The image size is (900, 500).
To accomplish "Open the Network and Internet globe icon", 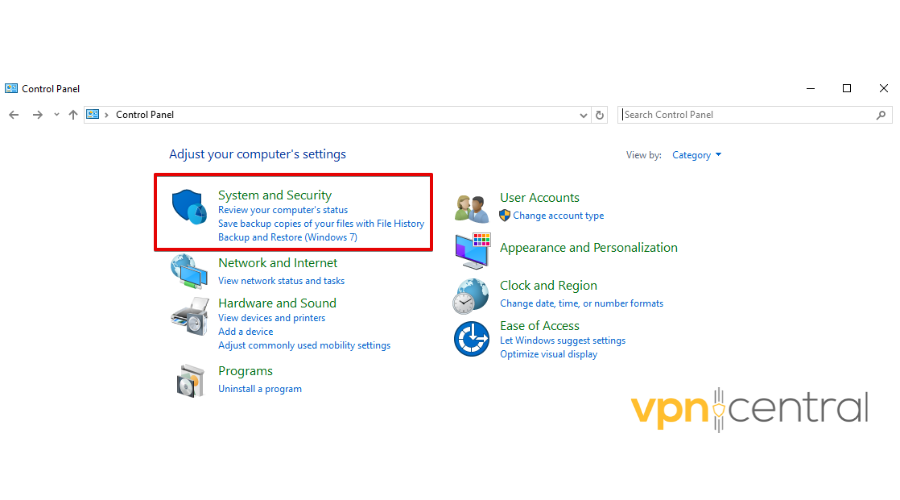I will [188, 271].
